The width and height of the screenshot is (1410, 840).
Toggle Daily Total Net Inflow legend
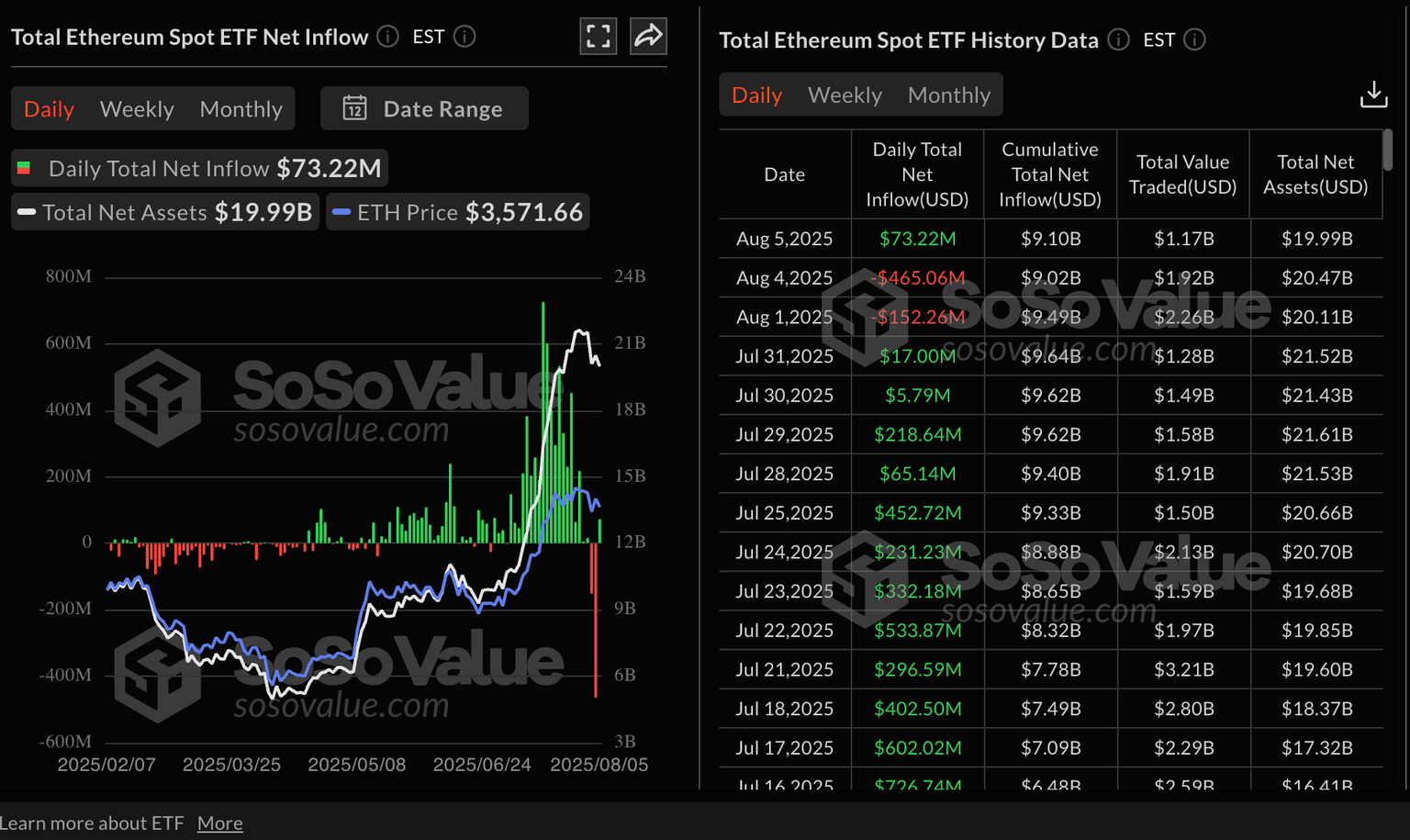[x=200, y=169]
